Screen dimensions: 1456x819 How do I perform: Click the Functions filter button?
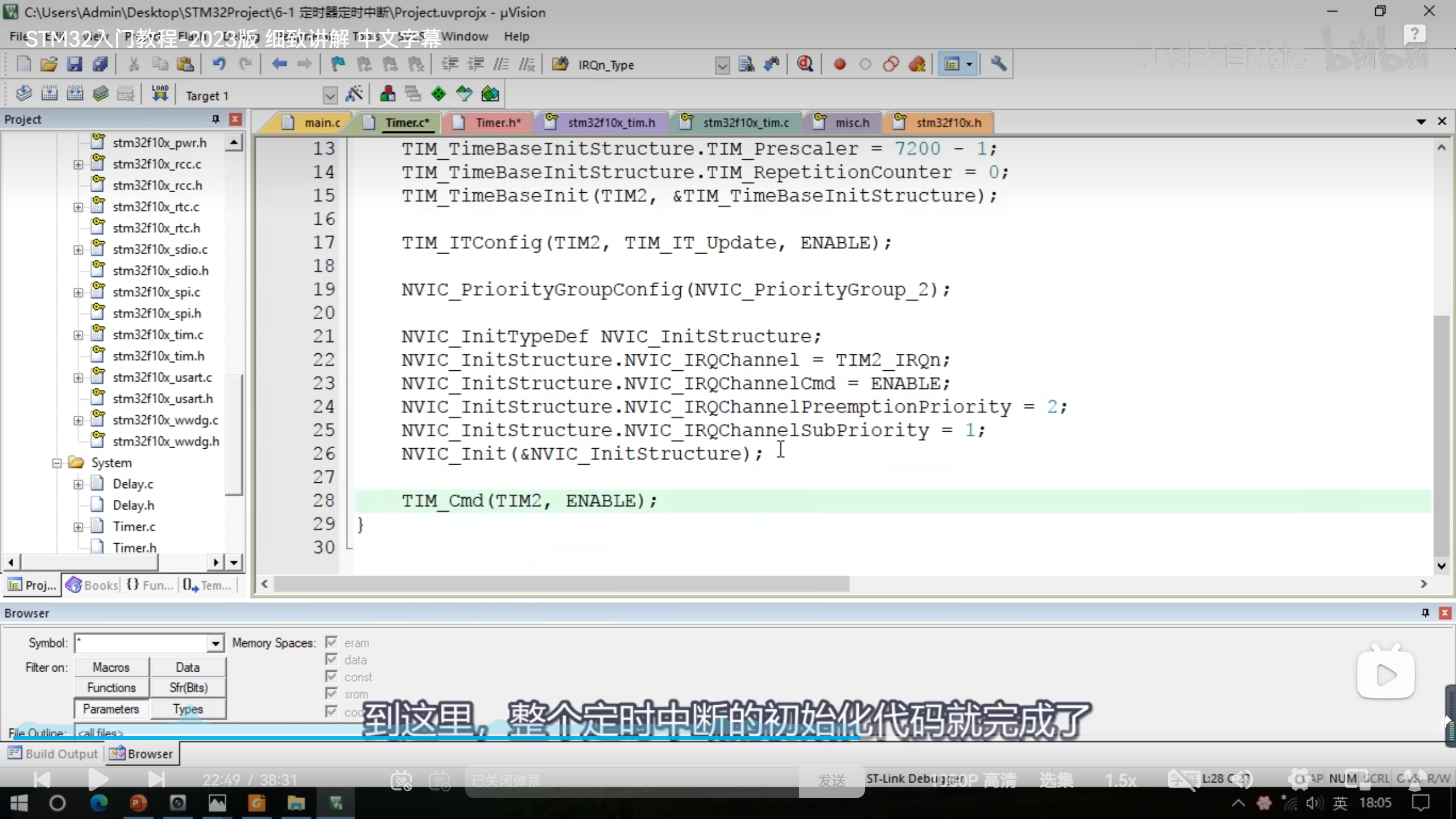[111, 688]
